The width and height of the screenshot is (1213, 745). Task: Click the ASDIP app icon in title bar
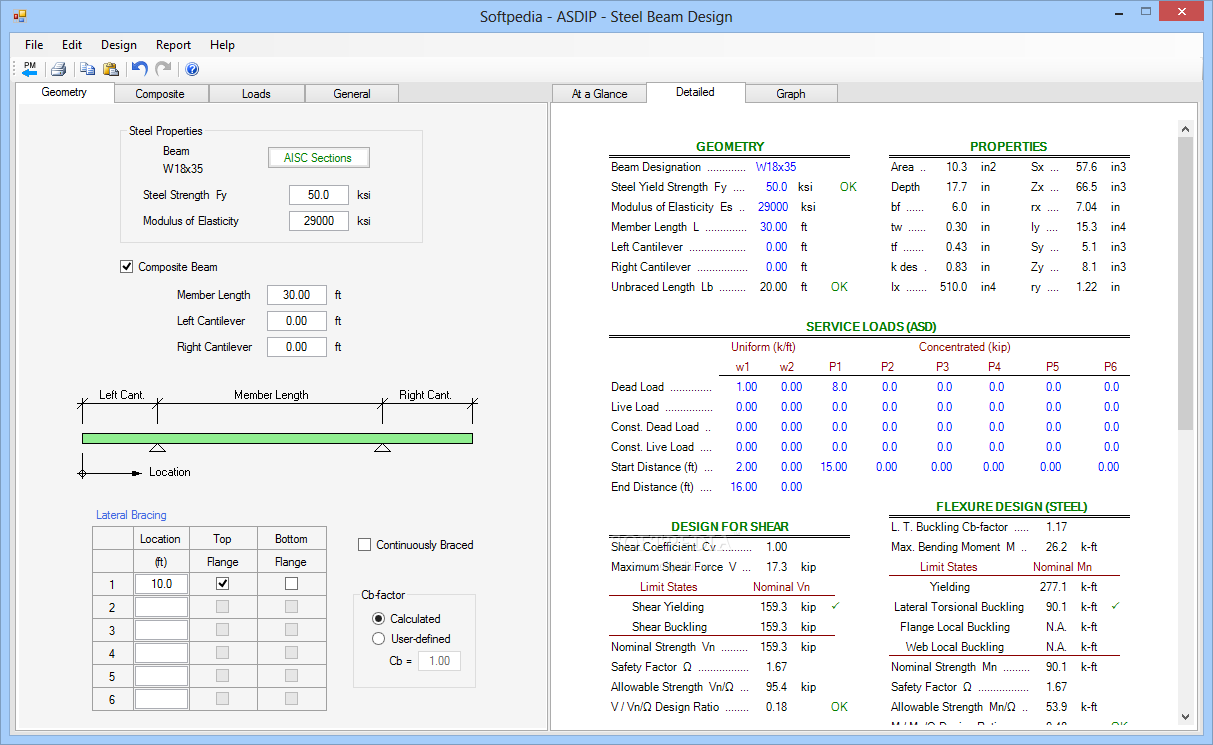tap(19, 17)
